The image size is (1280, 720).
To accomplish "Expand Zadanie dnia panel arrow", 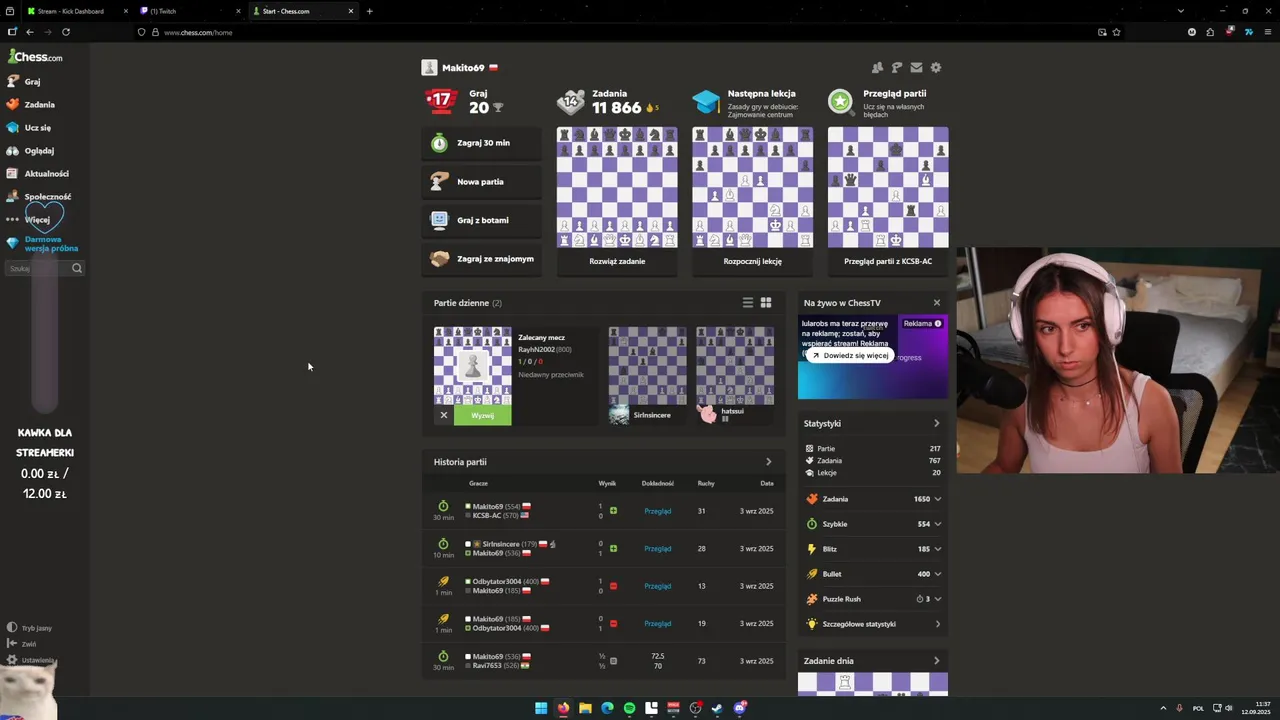I will 936,661.
